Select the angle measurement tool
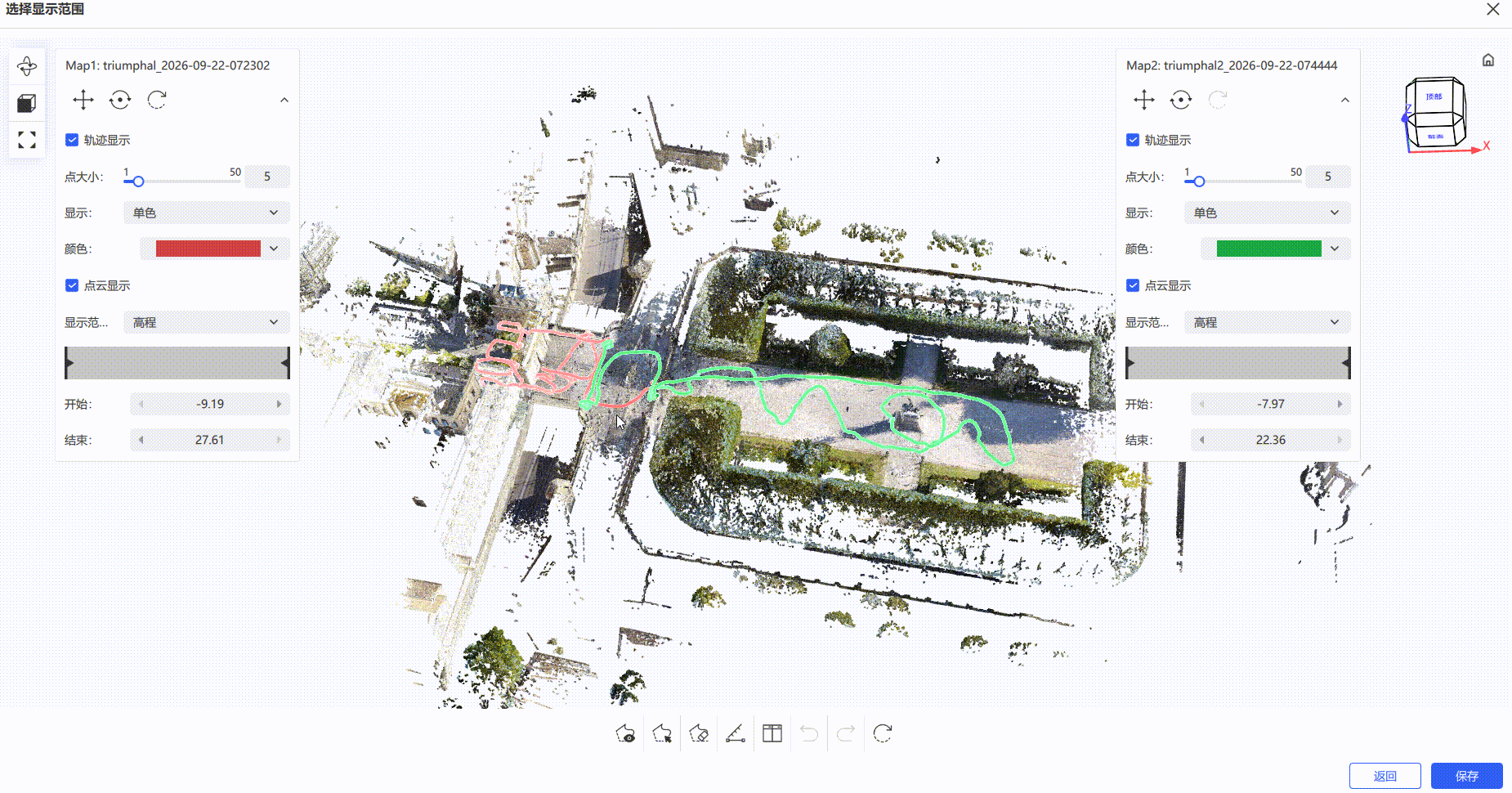Screen dimensions: 1512x793 point(736,733)
